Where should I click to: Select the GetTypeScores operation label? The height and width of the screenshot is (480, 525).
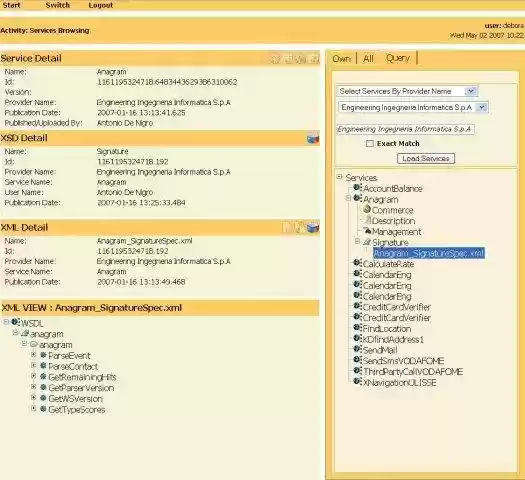click(77, 410)
